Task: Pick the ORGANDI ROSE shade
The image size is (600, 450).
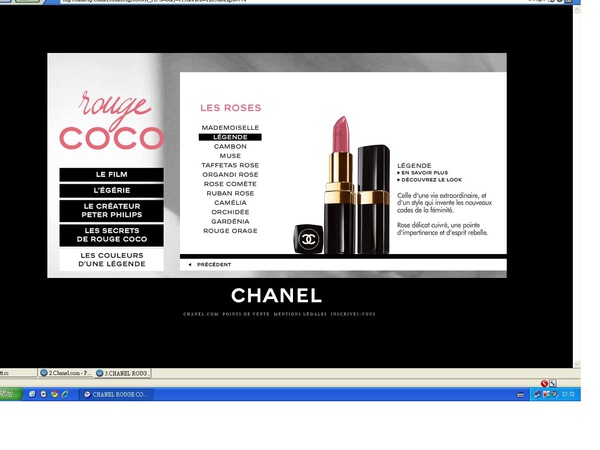Action: (x=230, y=174)
